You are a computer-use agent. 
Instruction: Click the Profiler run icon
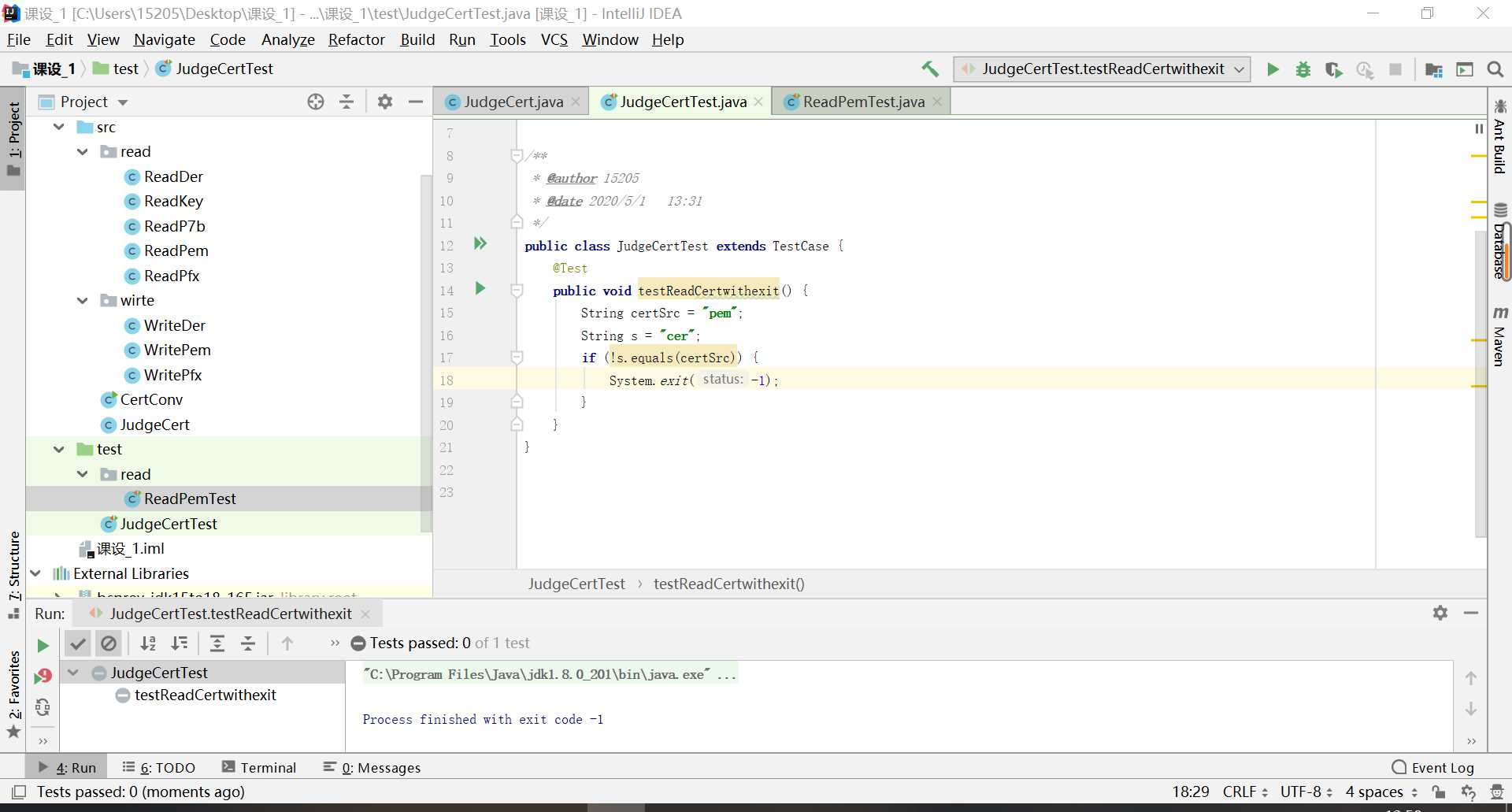coord(1365,69)
